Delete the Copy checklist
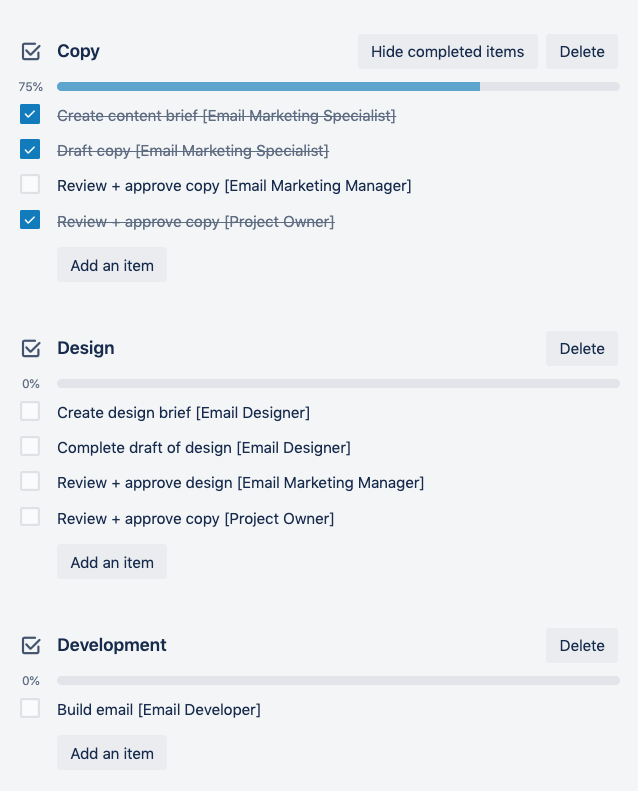Image resolution: width=638 pixels, height=791 pixels. tap(582, 52)
